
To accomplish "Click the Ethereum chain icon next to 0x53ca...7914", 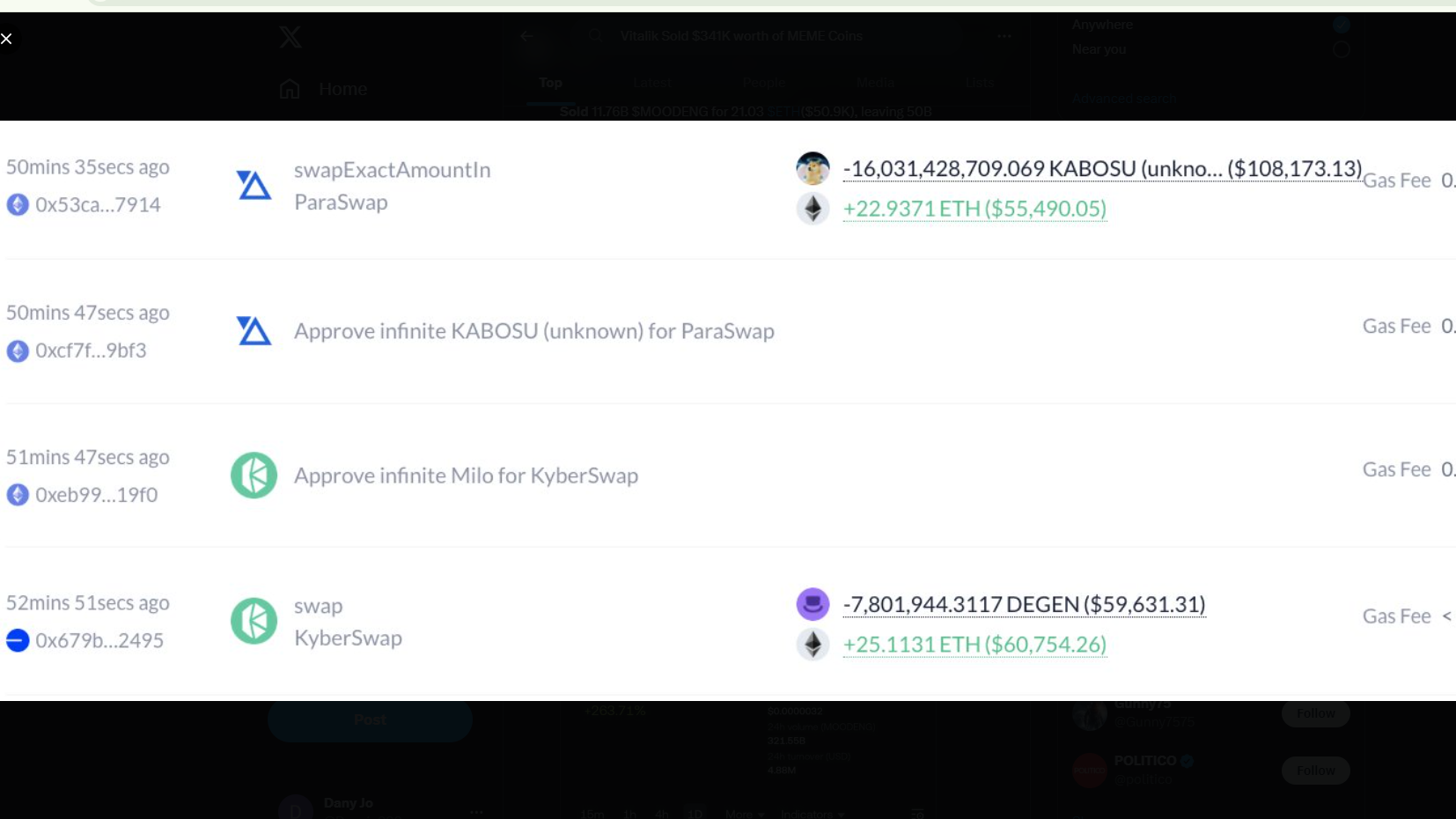I will coord(18,205).
